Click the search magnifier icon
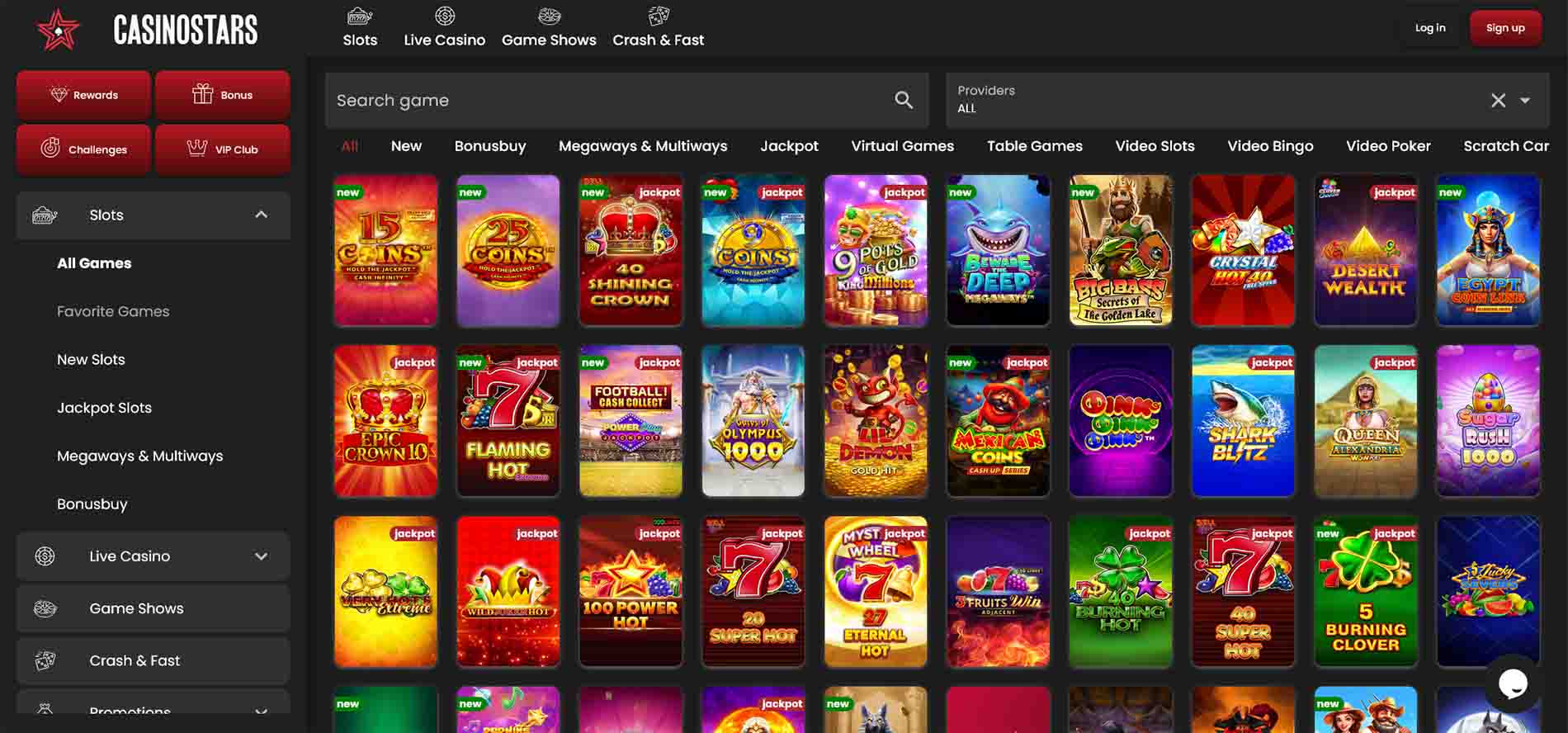The width and height of the screenshot is (1568, 733). point(904,100)
